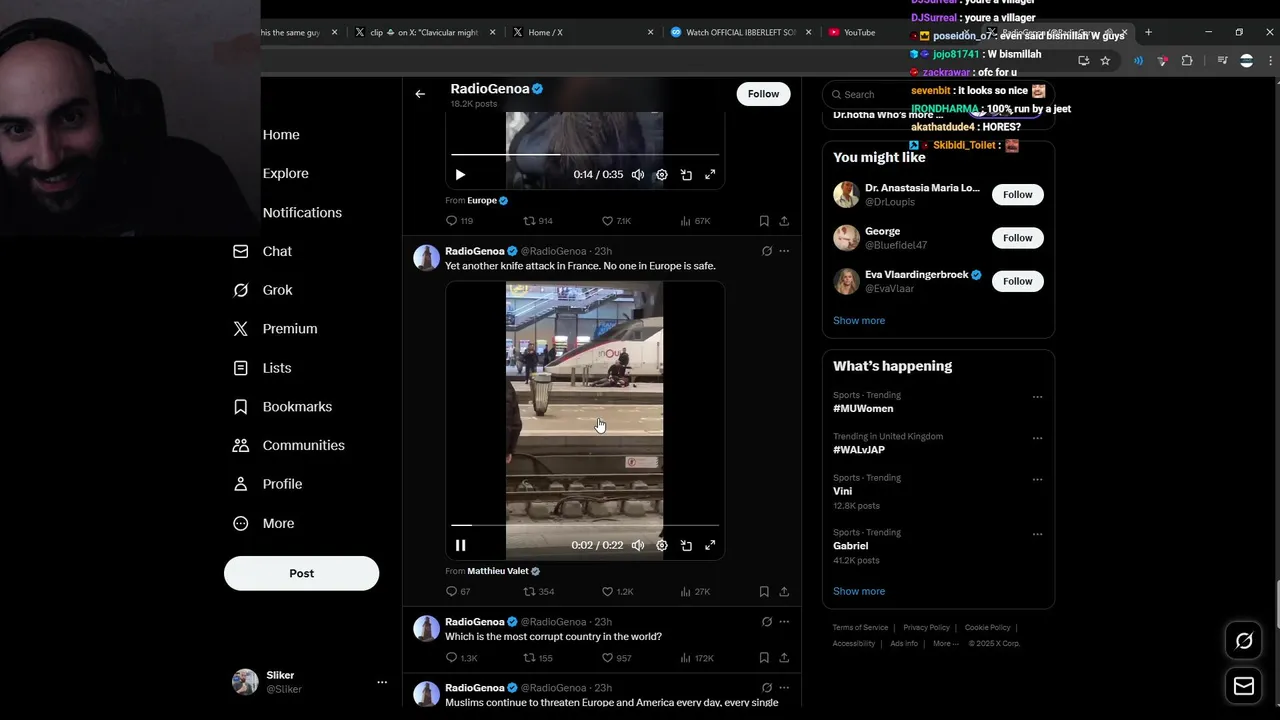The width and height of the screenshot is (1280, 720).
Task: Enable picture-in-picture on the 0:02 / 0:22 video
Action: click(686, 545)
